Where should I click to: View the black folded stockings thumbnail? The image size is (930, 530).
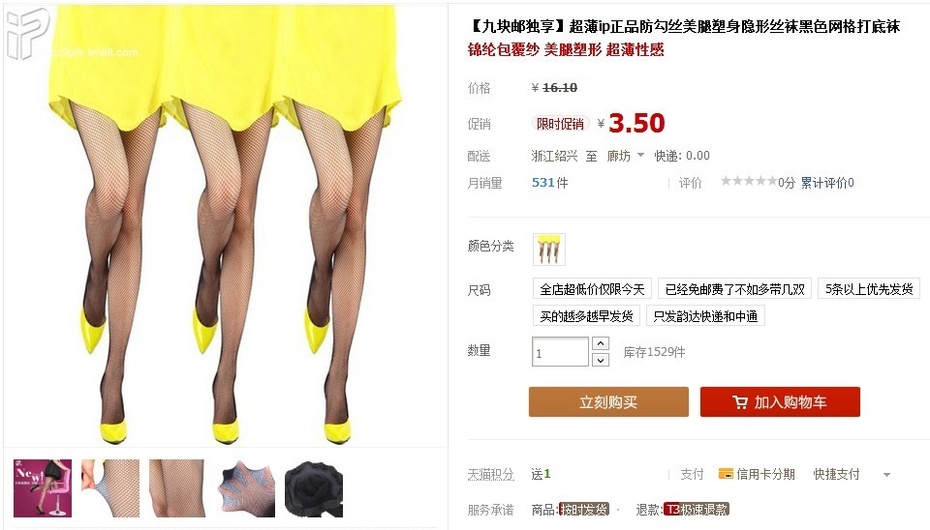tap(314, 488)
